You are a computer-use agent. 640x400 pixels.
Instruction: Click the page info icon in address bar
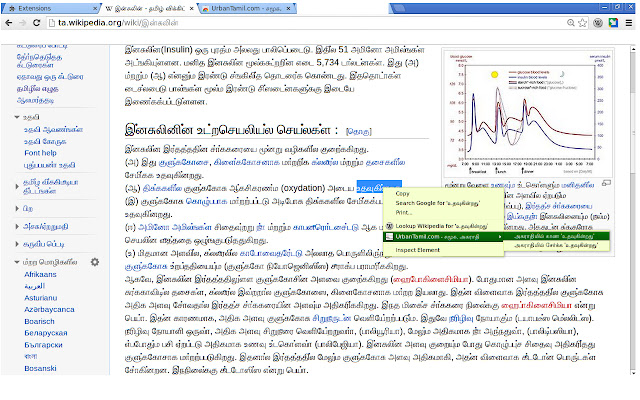(x=51, y=23)
